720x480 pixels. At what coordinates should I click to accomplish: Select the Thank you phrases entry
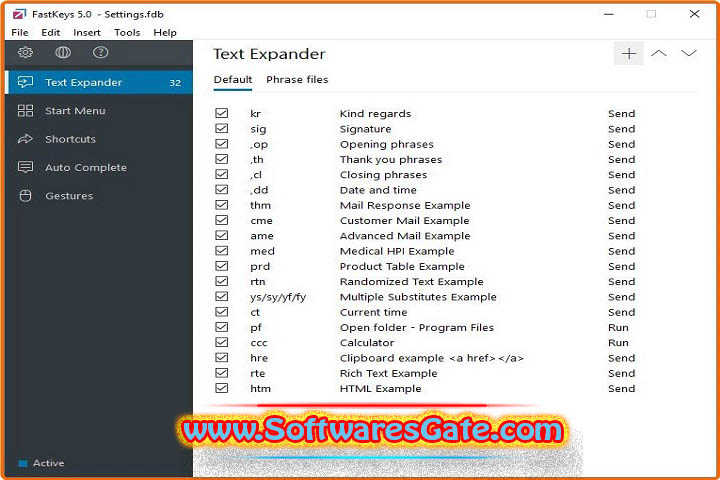391,159
